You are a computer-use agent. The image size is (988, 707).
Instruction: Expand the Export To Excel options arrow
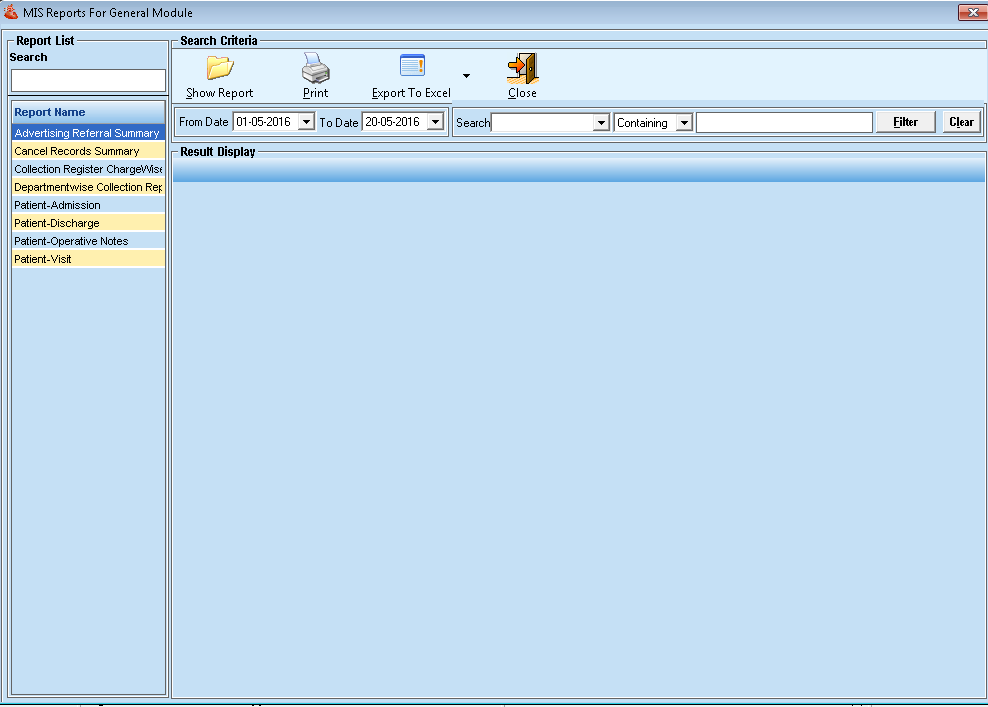click(x=465, y=74)
